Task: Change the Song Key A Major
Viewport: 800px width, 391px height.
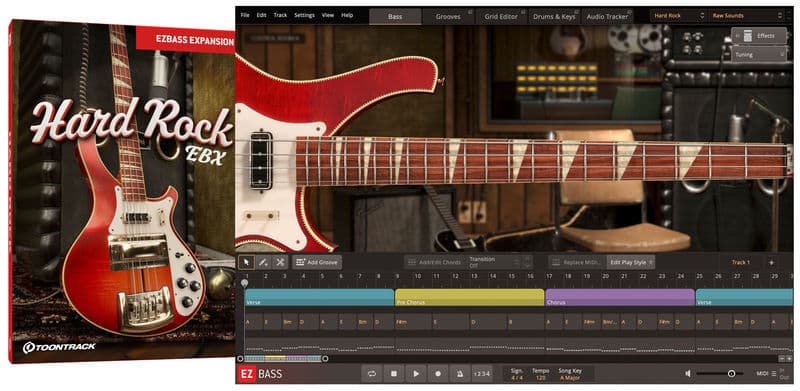Action: click(x=570, y=378)
